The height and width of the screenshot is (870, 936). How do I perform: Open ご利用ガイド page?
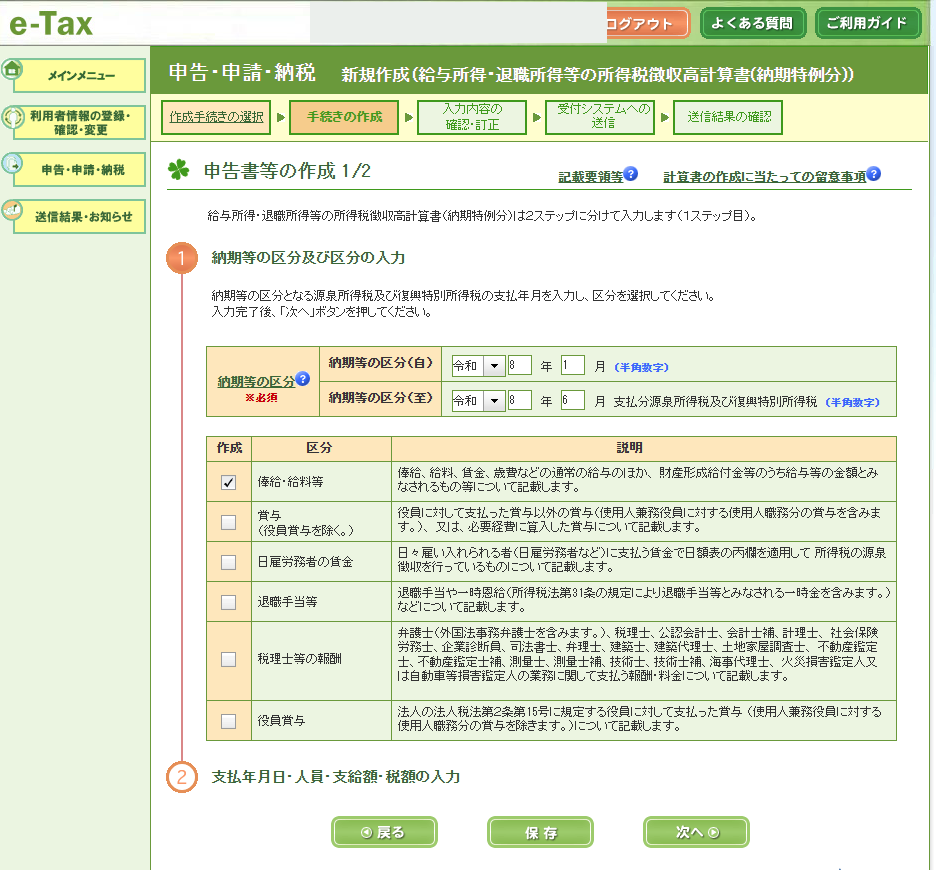pyautogui.click(x=867, y=23)
